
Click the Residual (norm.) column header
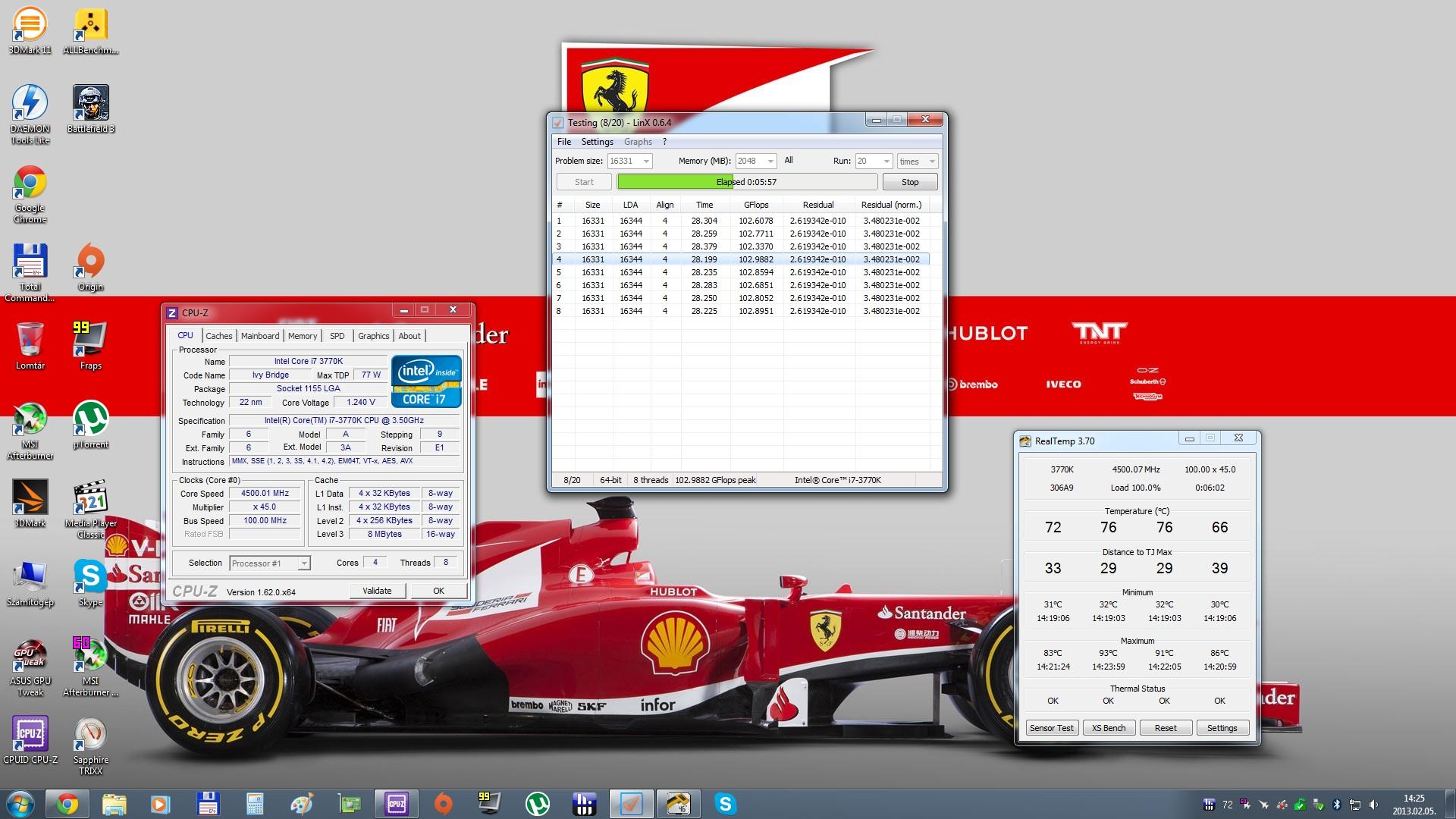click(891, 205)
